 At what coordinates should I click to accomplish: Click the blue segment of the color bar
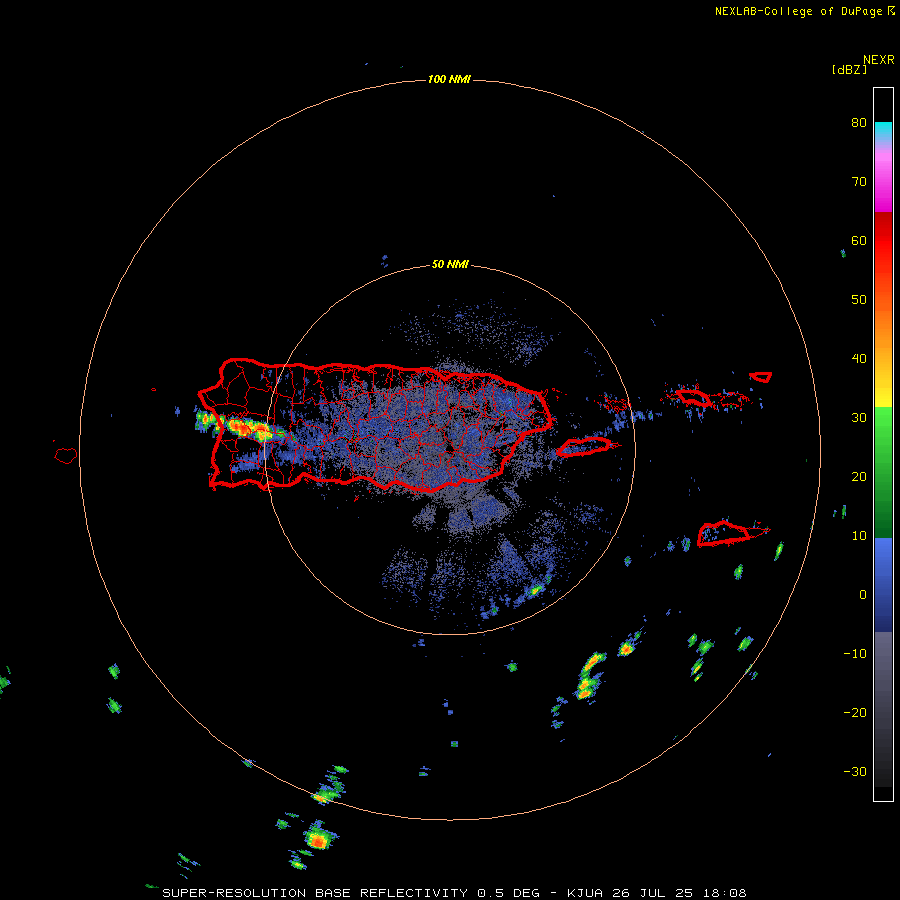pyautogui.click(x=883, y=585)
